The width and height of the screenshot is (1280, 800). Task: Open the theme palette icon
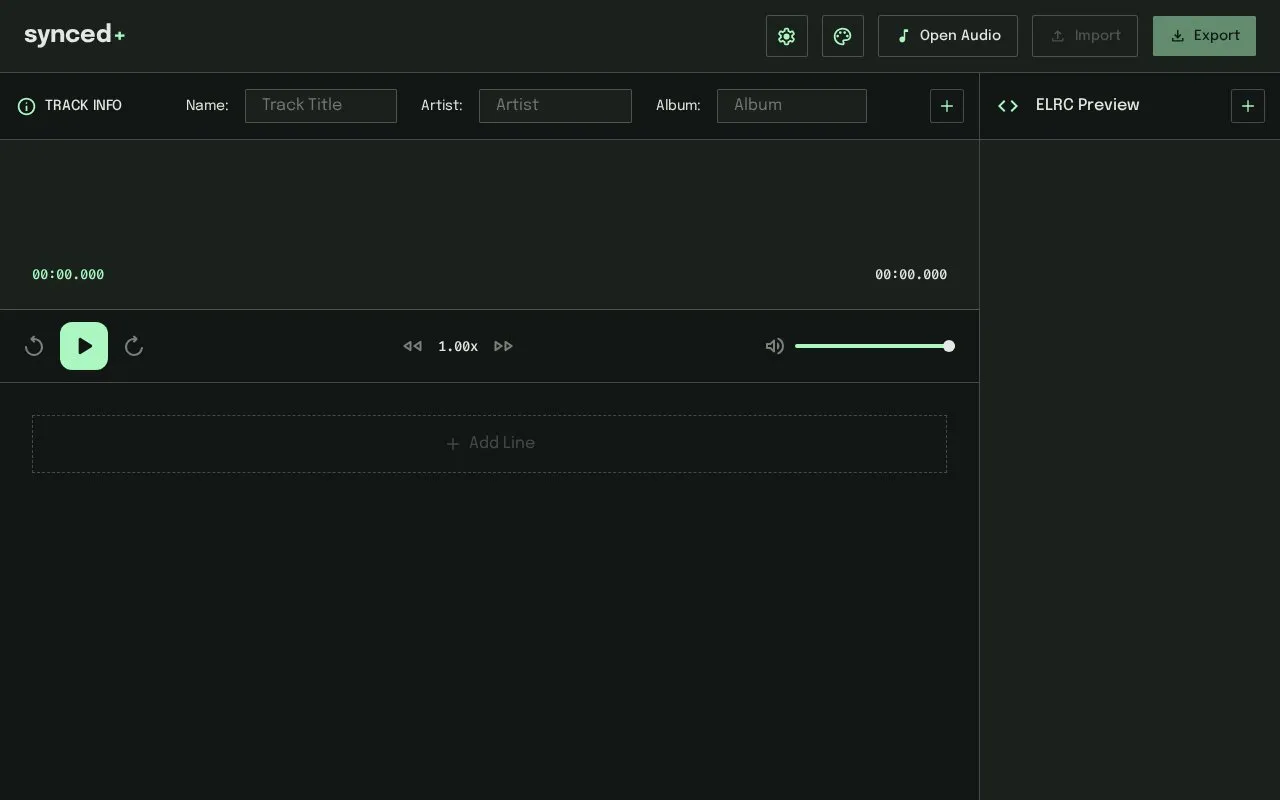pos(843,36)
